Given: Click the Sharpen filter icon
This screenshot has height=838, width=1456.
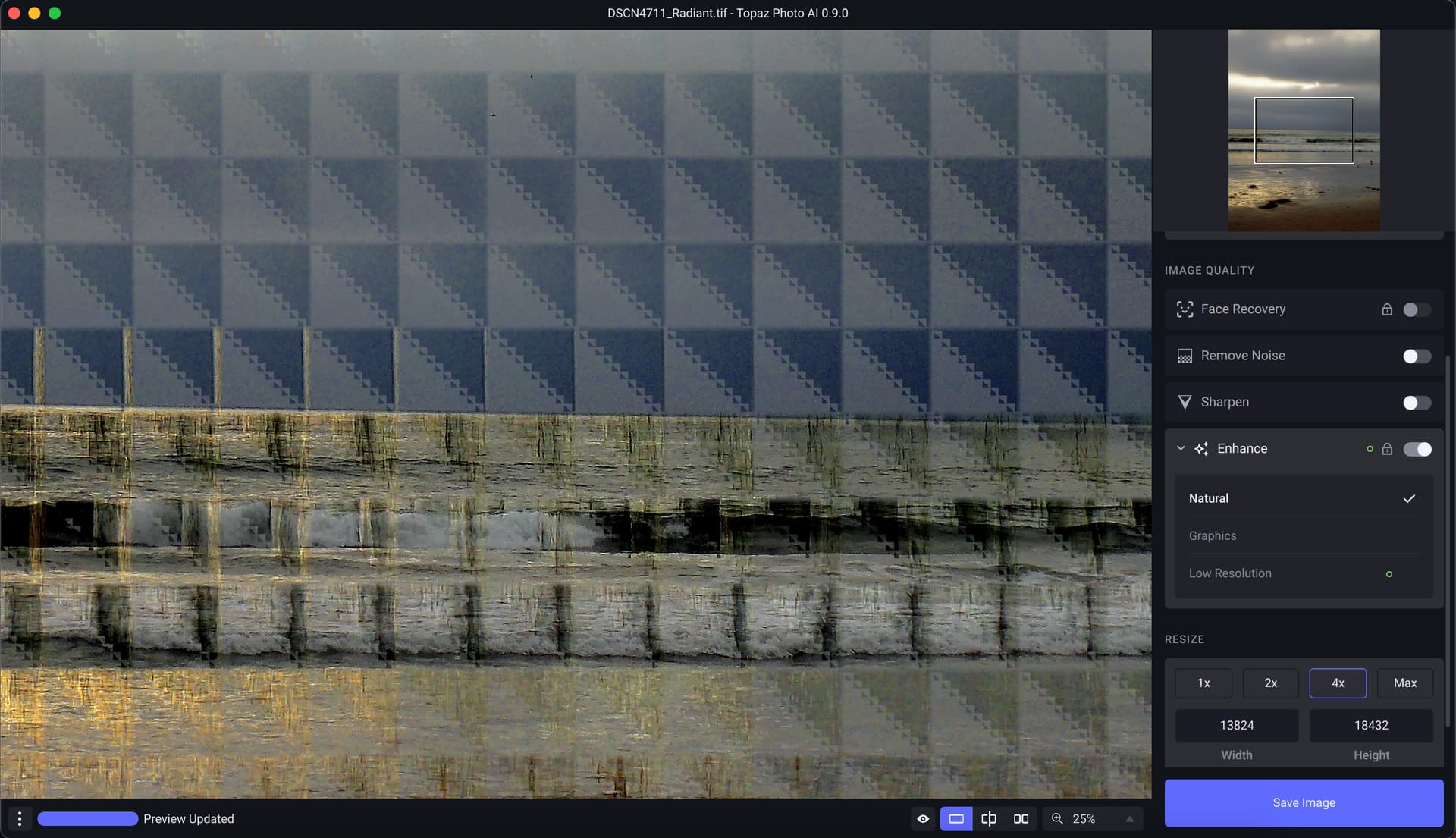Looking at the screenshot, I should click(1185, 402).
